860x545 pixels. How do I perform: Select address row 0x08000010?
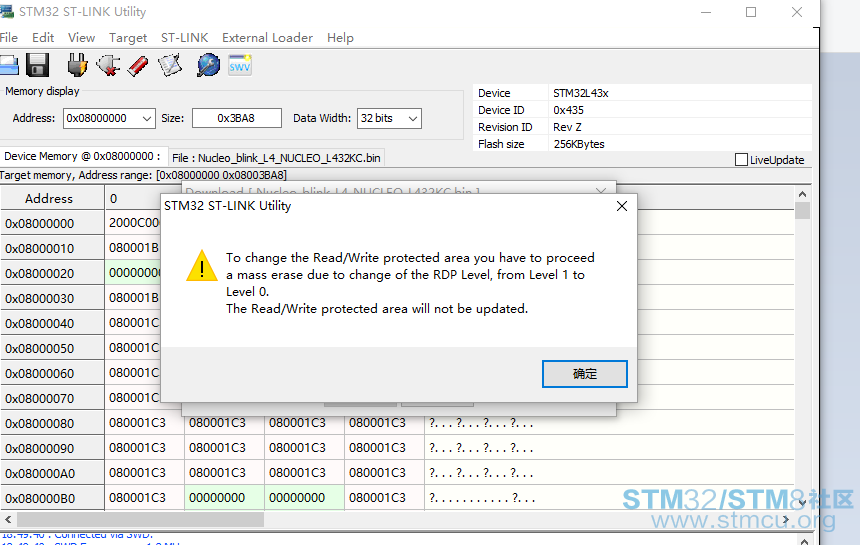coord(52,248)
